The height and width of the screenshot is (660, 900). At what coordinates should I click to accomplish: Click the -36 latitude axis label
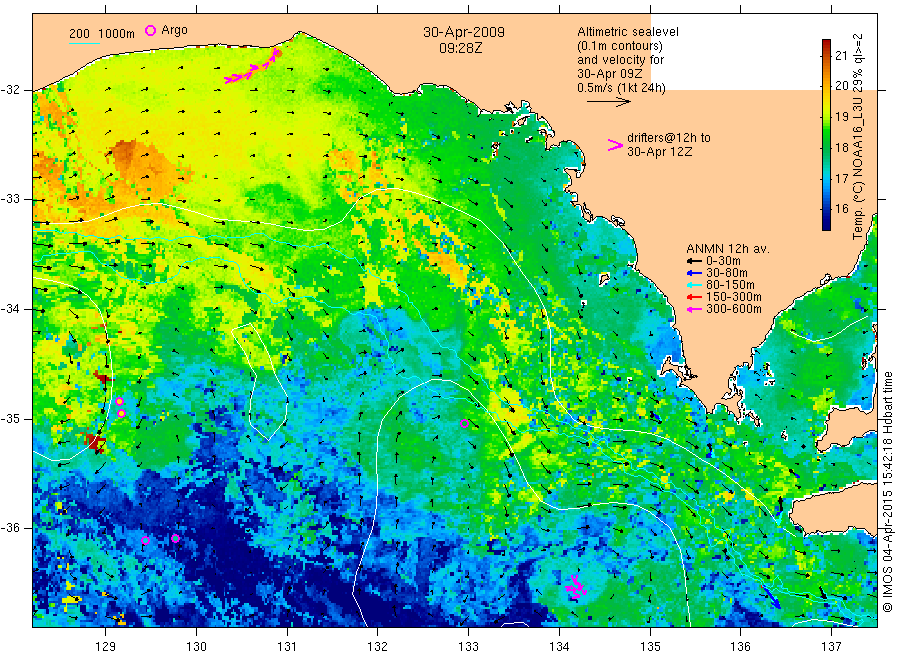pos(10,527)
